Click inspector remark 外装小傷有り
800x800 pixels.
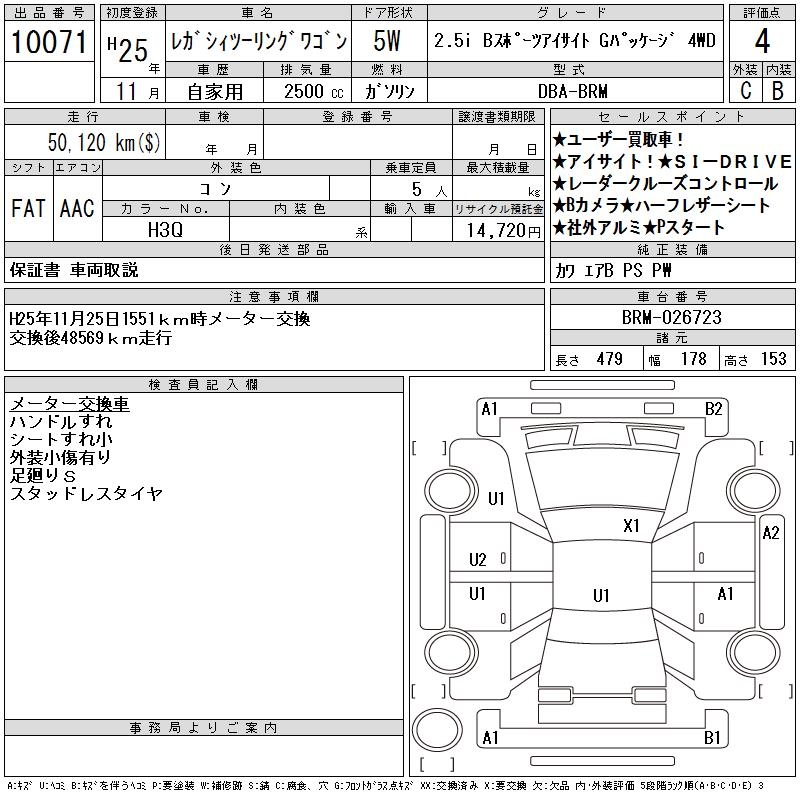pyautogui.click(x=60, y=457)
